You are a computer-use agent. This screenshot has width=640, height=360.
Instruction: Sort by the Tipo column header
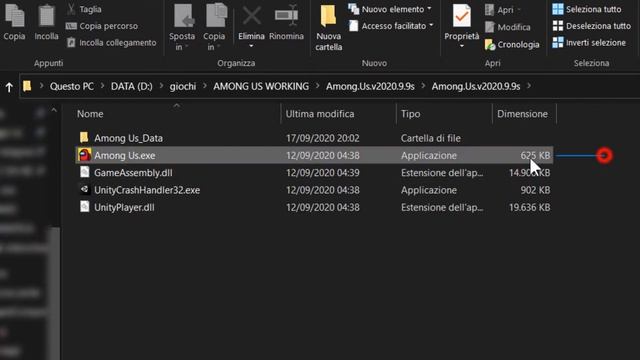tap(444, 114)
